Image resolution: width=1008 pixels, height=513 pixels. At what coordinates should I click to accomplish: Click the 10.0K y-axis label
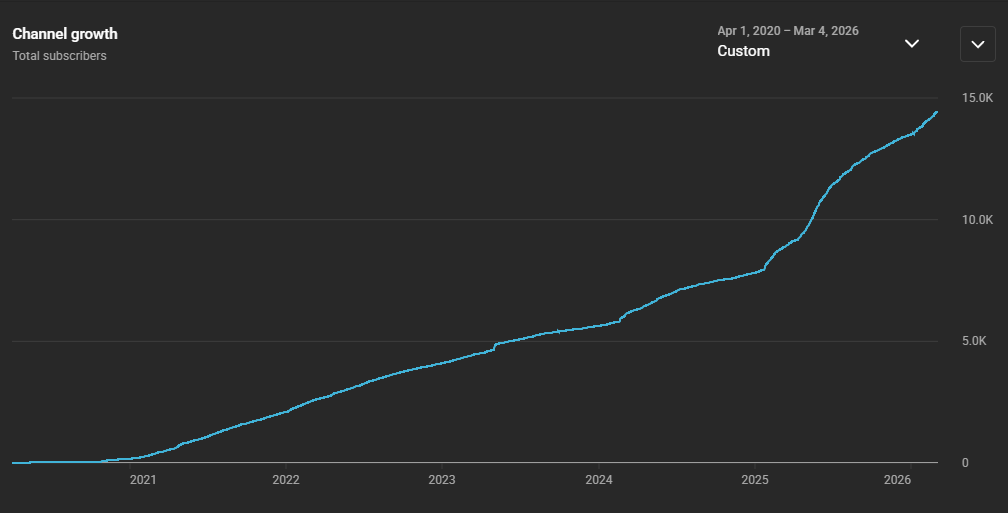point(977,220)
